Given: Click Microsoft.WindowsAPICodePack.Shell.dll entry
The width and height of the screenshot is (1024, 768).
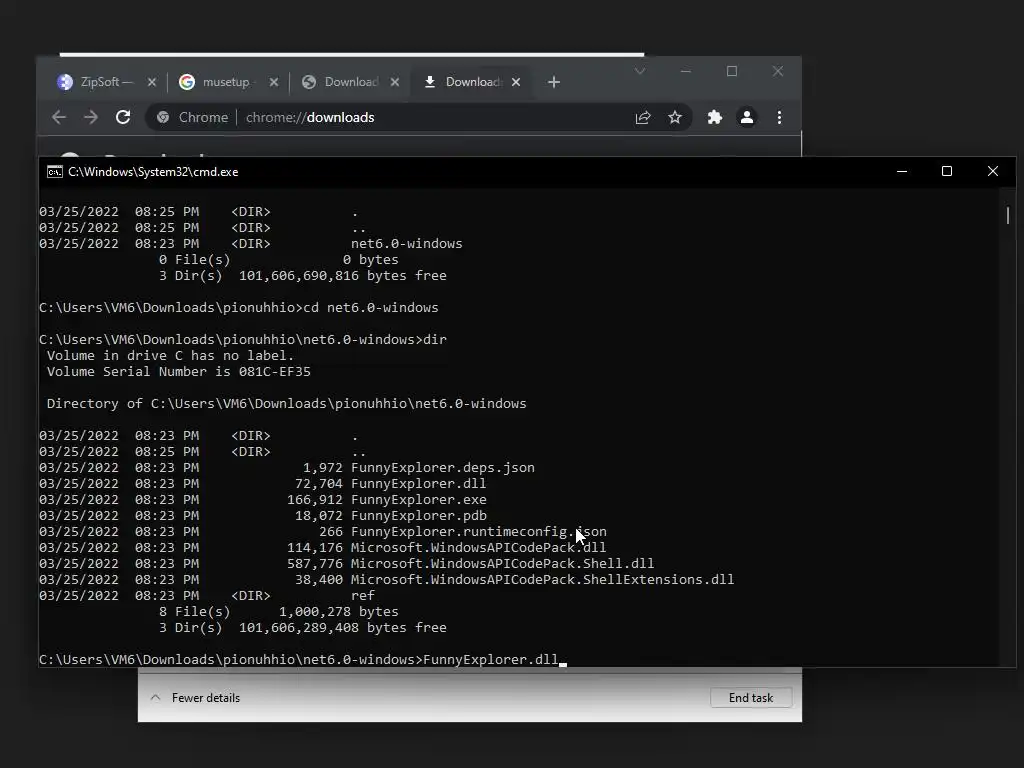Looking at the screenshot, I should 502,564.
